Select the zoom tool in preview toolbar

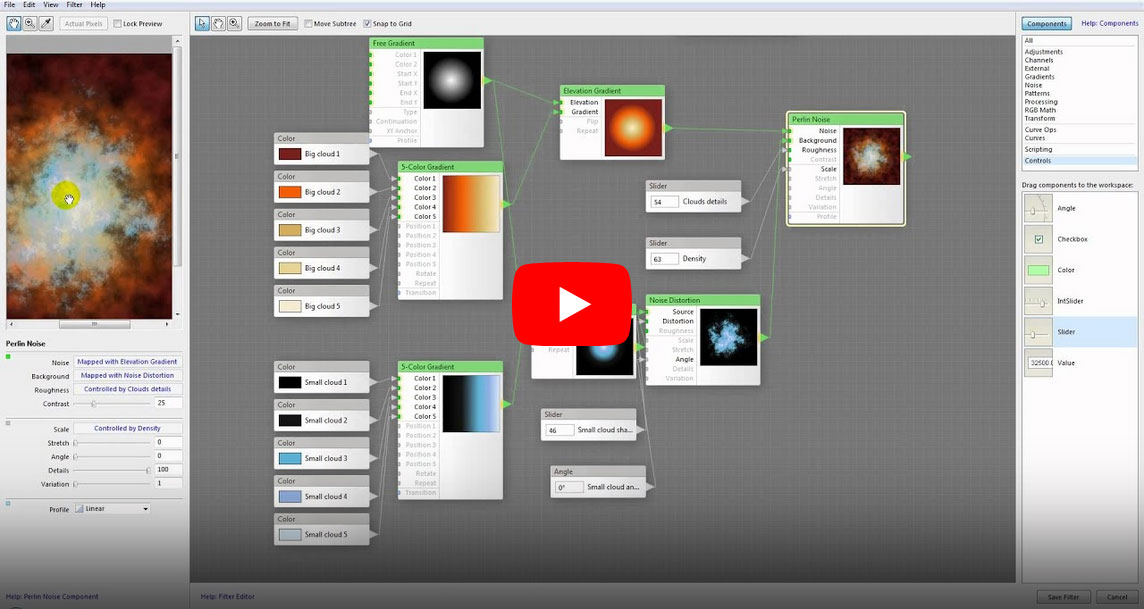30,23
